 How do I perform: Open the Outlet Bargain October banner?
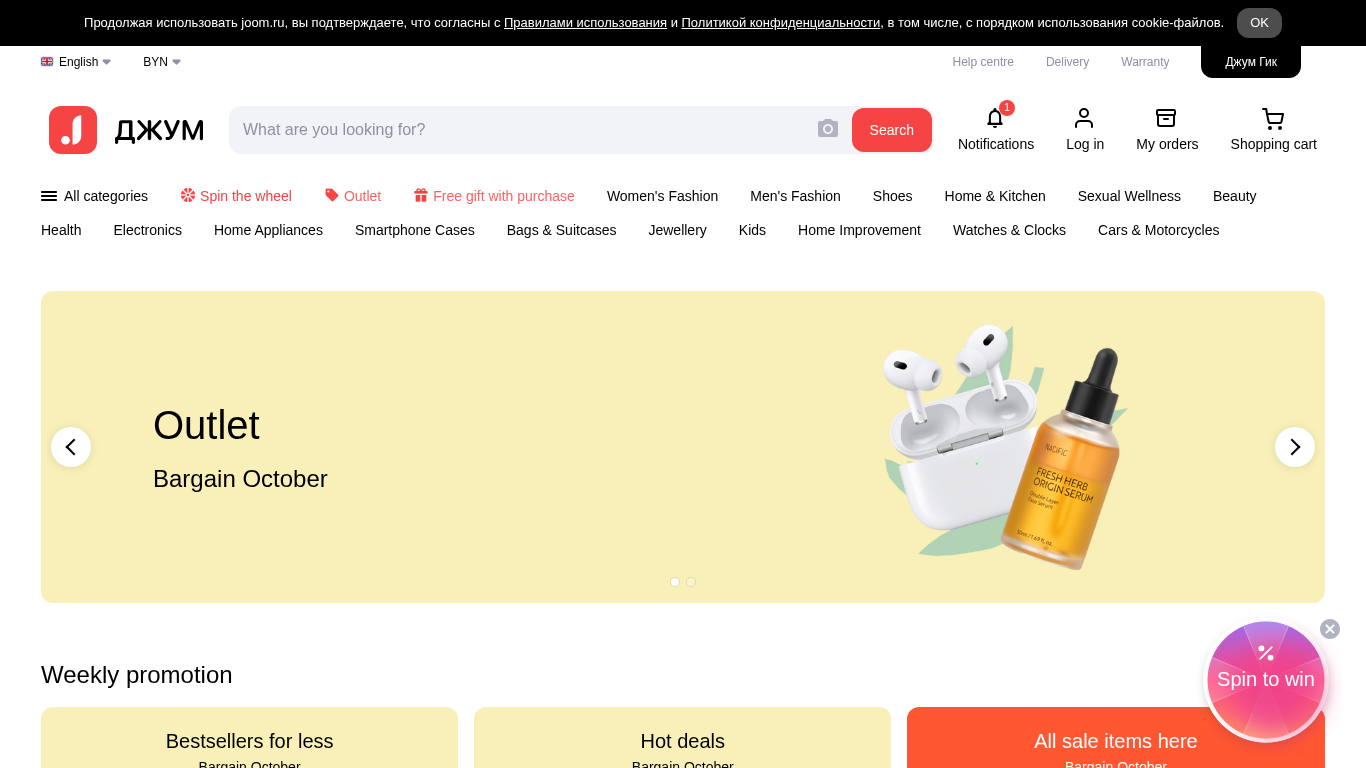(x=683, y=447)
